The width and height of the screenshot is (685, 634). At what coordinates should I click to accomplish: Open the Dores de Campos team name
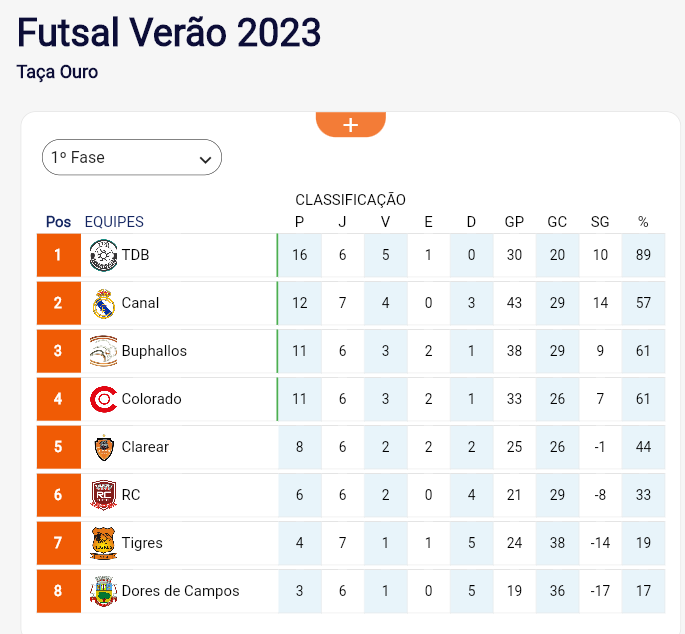click(x=180, y=591)
